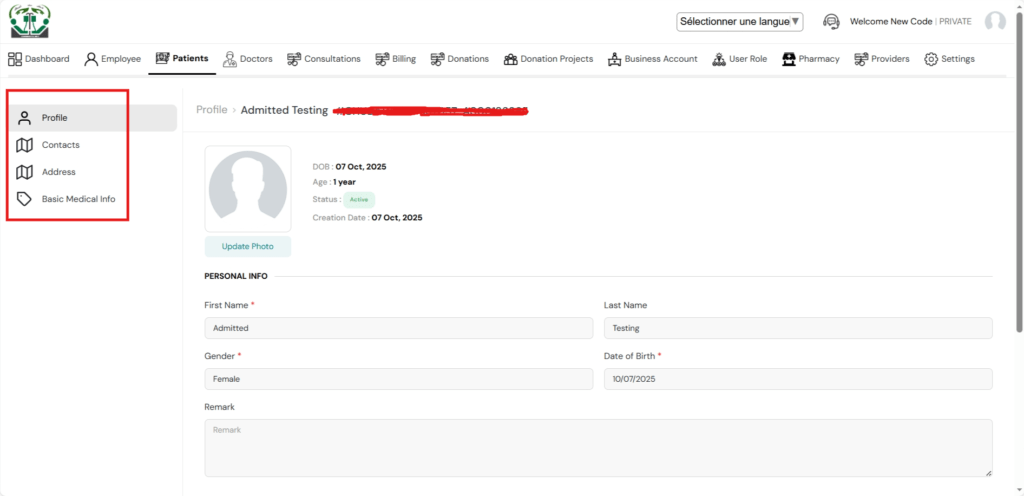Go to the Billing menu

point(395,59)
